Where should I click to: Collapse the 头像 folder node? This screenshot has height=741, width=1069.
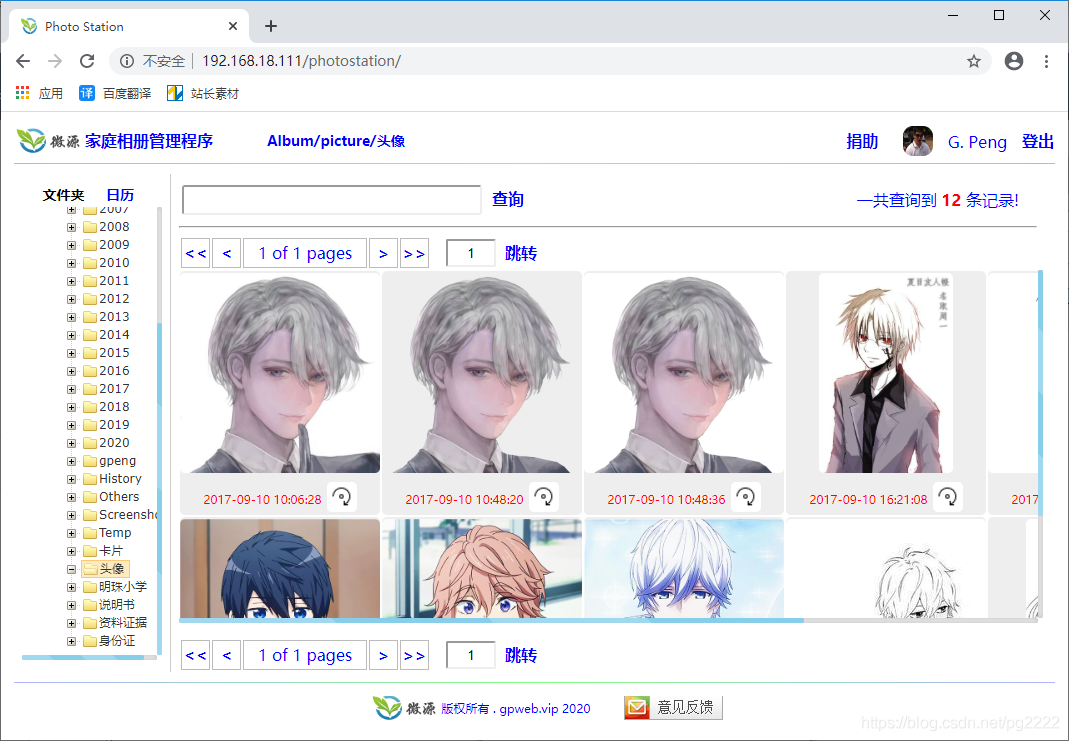tap(71, 569)
